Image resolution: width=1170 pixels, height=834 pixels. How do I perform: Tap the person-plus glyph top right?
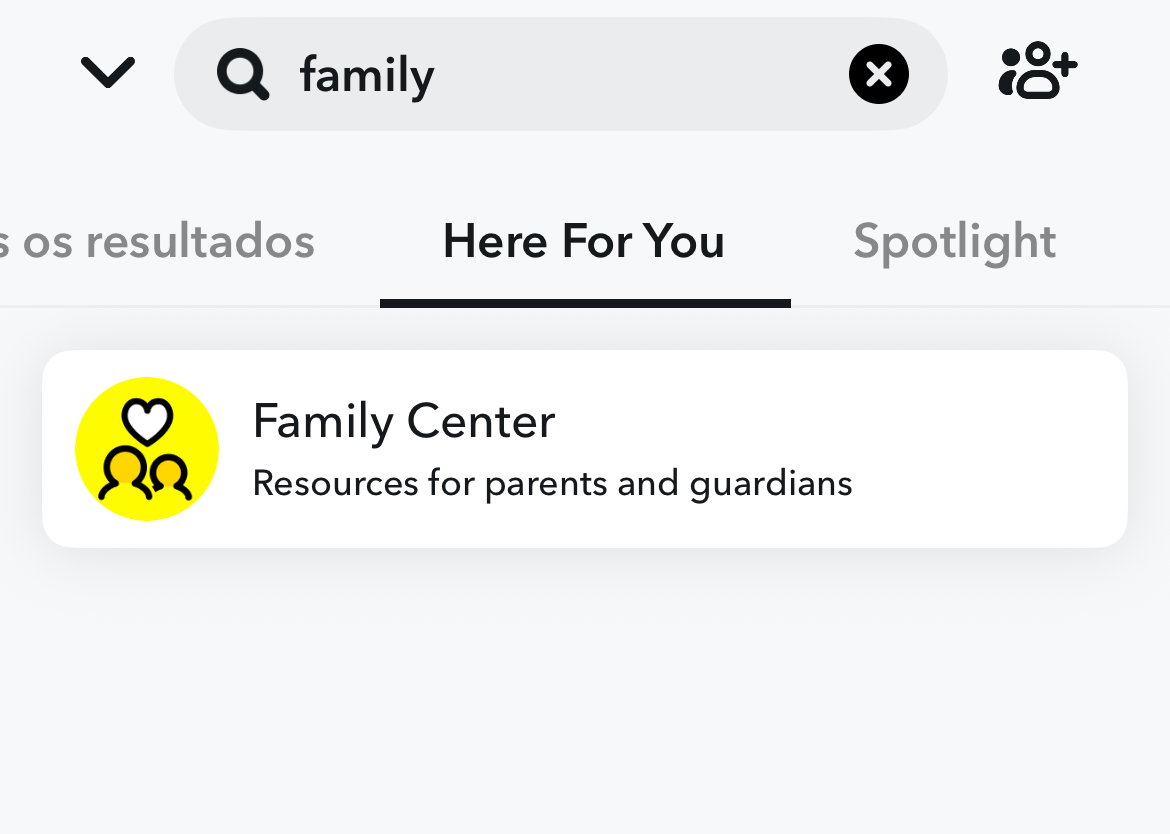point(1037,71)
